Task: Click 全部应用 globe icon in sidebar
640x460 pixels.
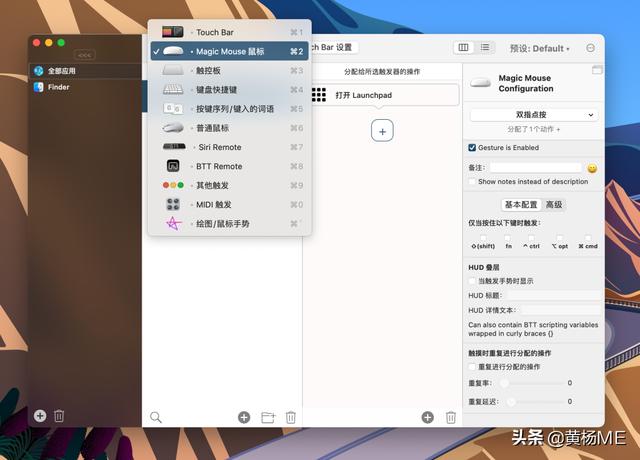Action: [39, 71]
